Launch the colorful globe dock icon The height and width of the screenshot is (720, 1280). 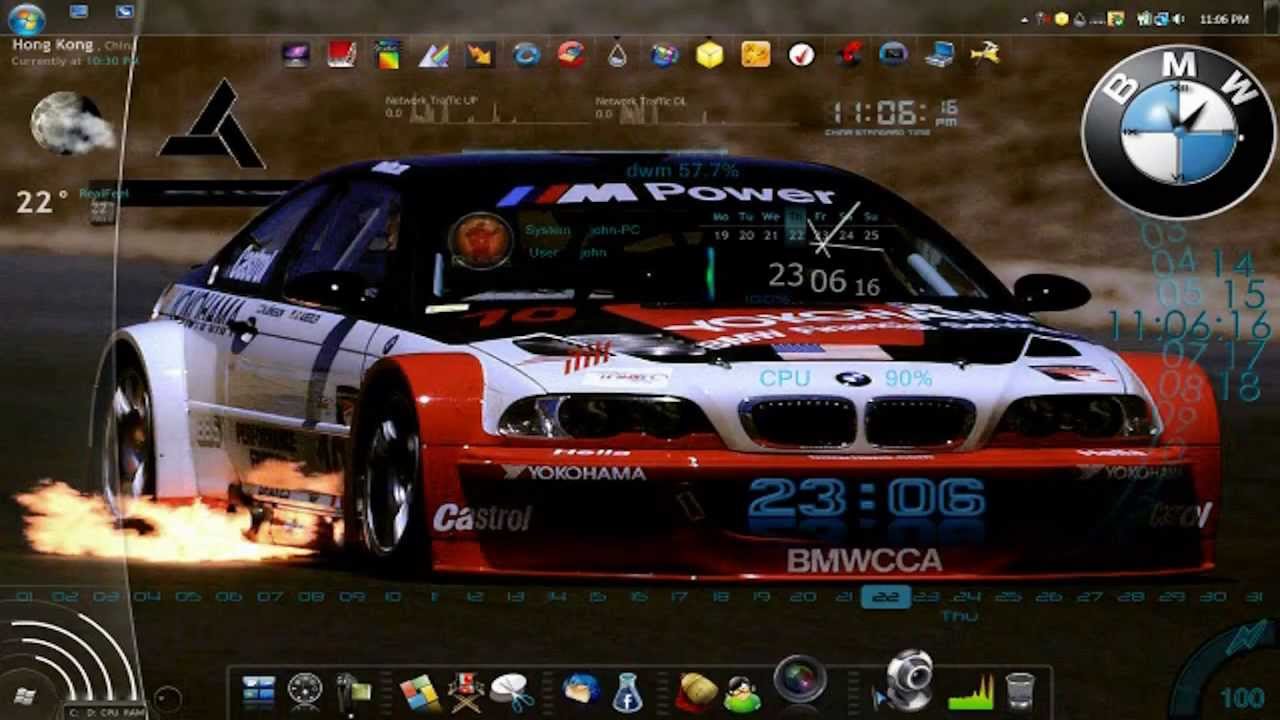tap(664, 54)
